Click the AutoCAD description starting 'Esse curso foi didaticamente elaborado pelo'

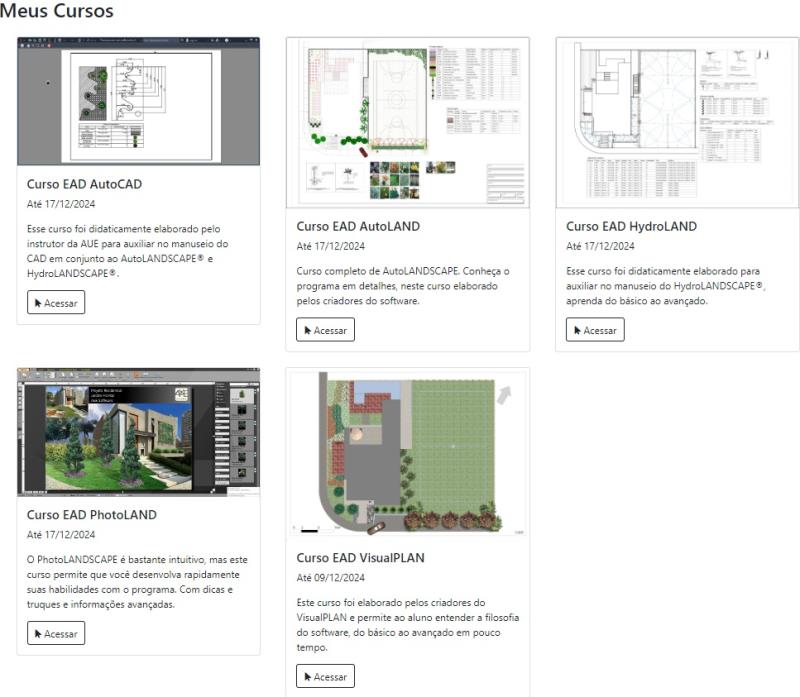click(128, 251)
